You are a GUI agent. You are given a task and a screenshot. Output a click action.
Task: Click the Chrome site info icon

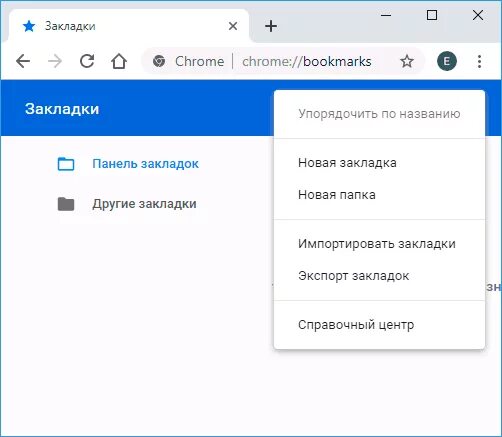(159, 61)
